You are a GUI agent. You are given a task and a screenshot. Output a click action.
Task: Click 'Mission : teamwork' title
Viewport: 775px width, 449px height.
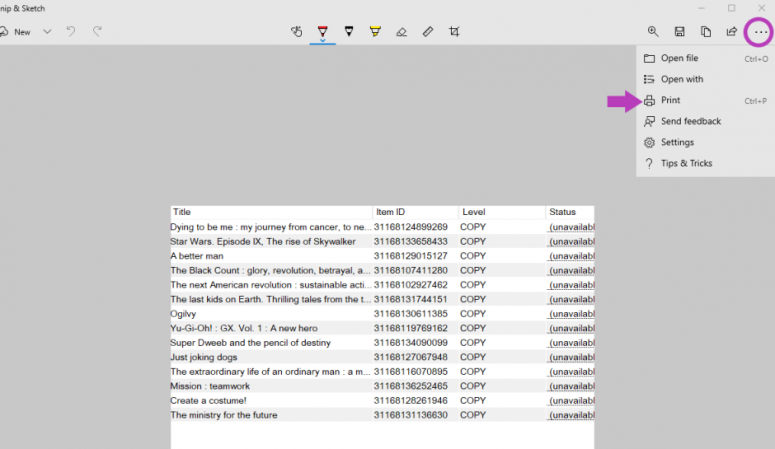click(x=210, y=386)
